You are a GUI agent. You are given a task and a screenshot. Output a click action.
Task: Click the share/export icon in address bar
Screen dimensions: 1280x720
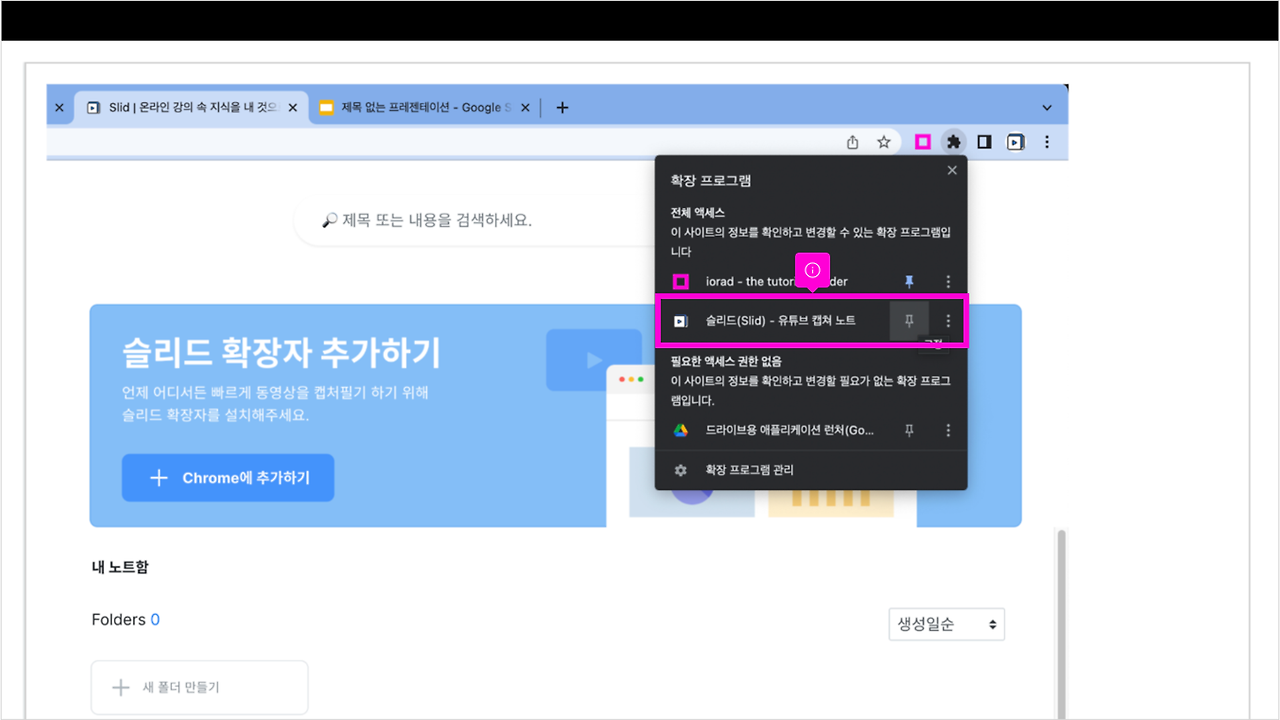pos(852,141)
